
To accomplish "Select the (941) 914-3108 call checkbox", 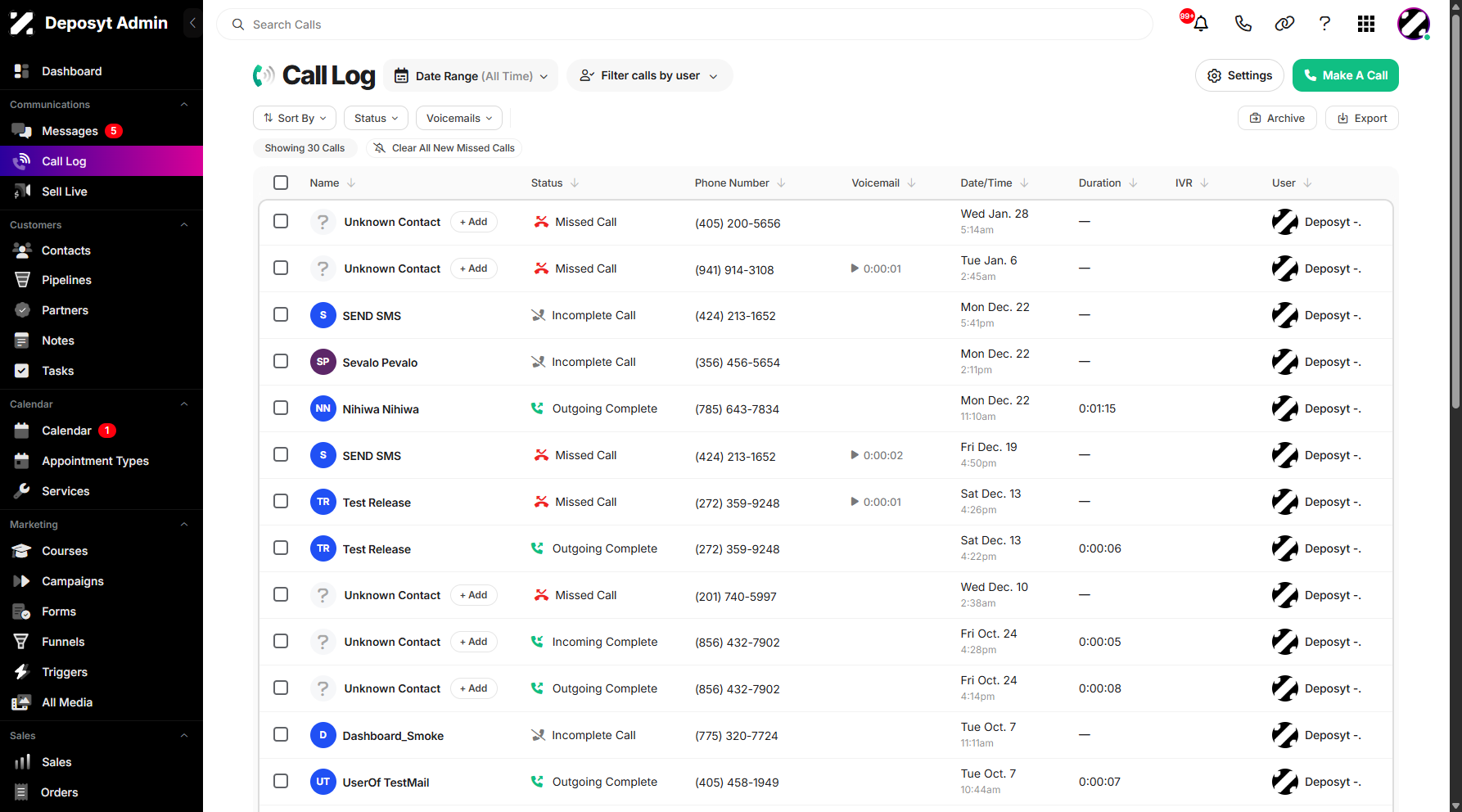I will tap(281, 268).
